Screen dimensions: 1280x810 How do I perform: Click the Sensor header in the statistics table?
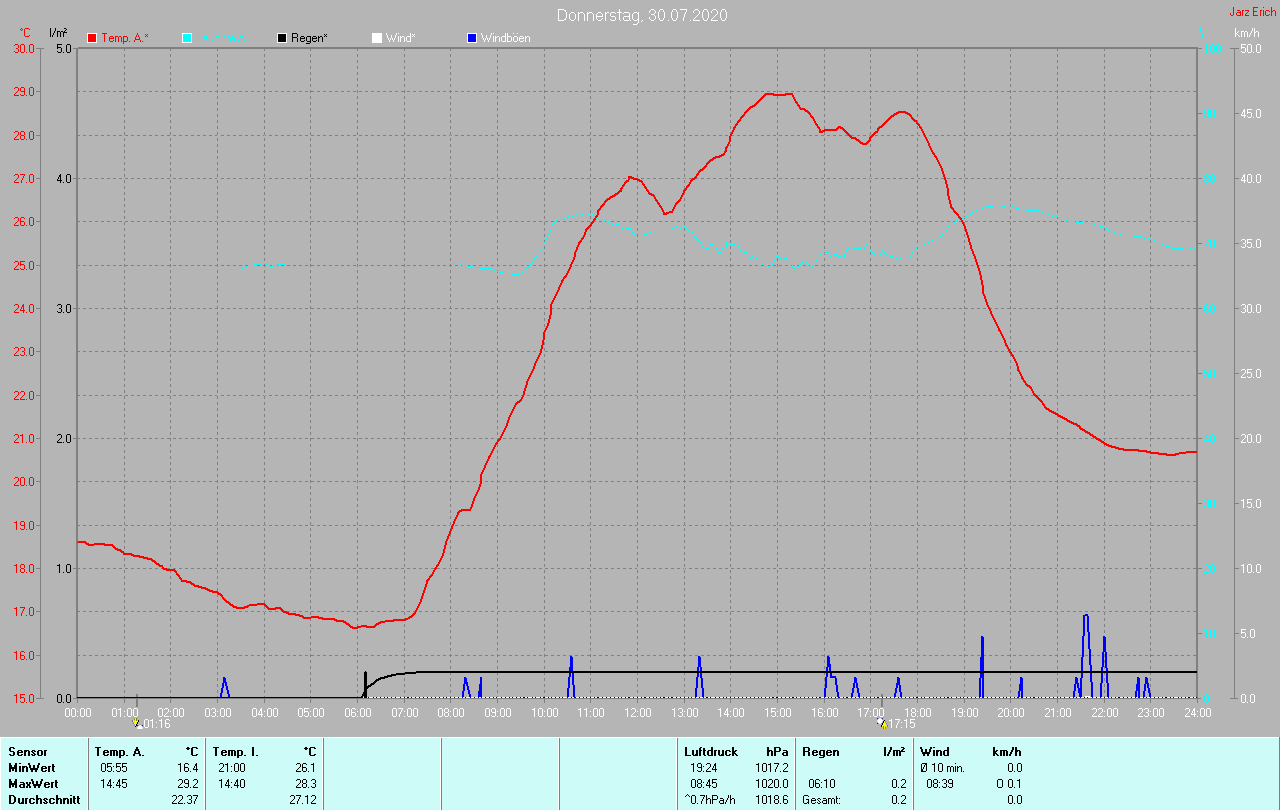coord(27,751)
